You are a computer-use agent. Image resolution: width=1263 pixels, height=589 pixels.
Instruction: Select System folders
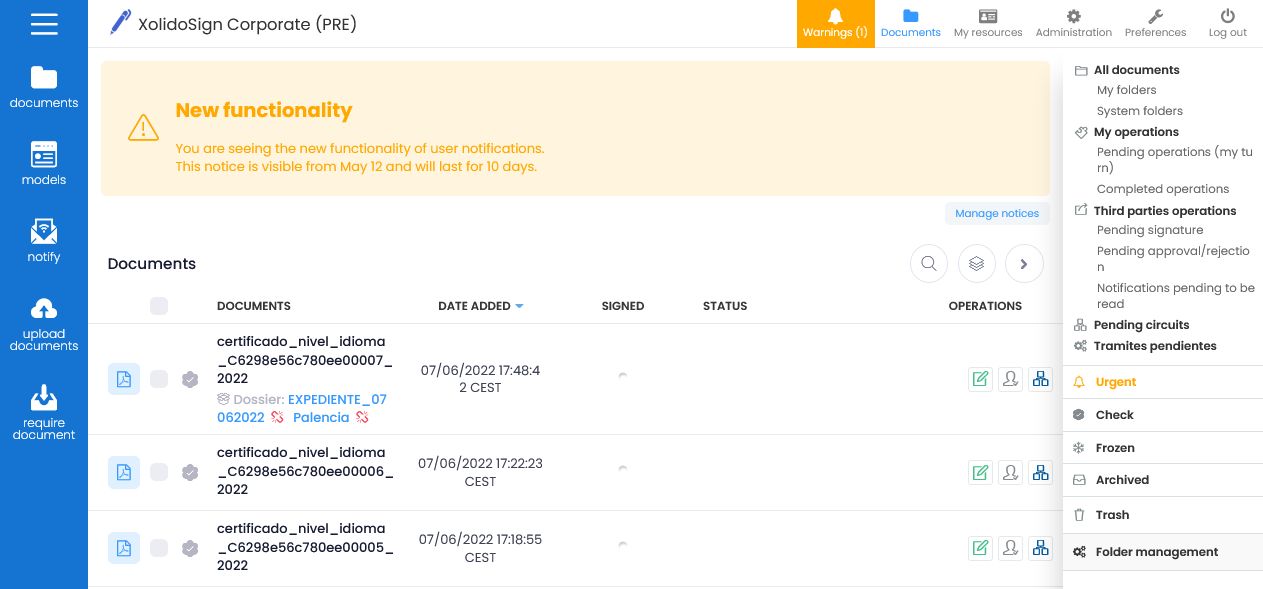click(x=1139, y=111)
